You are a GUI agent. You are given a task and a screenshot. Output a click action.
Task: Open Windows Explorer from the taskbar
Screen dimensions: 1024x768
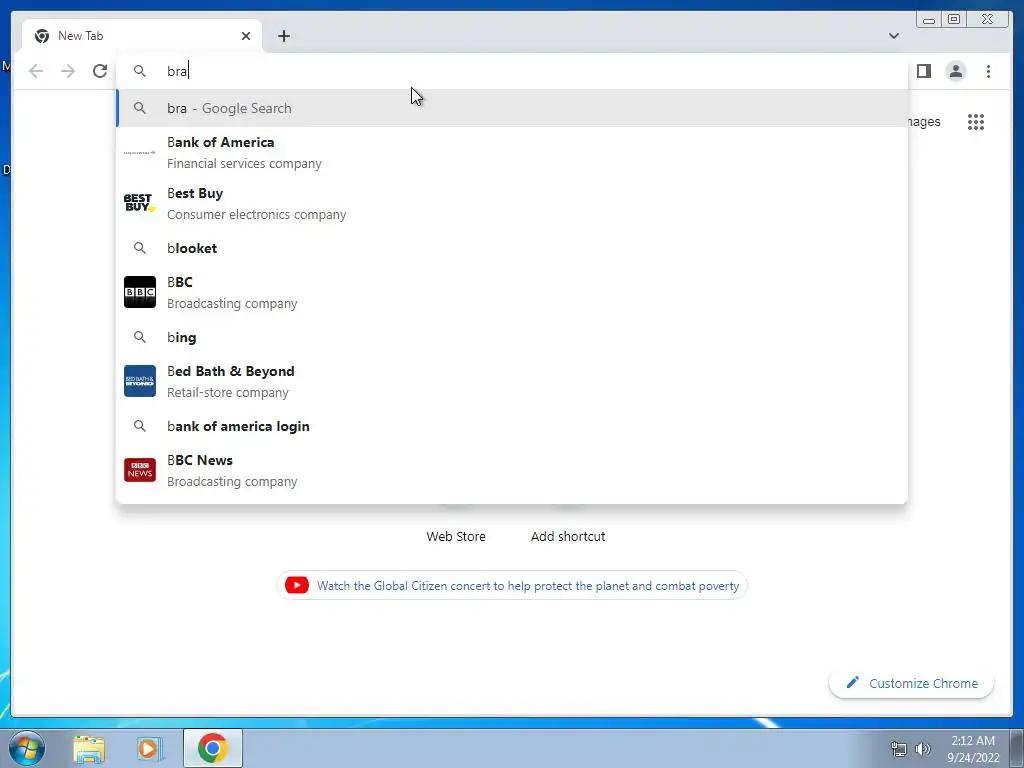coord(89,748)
